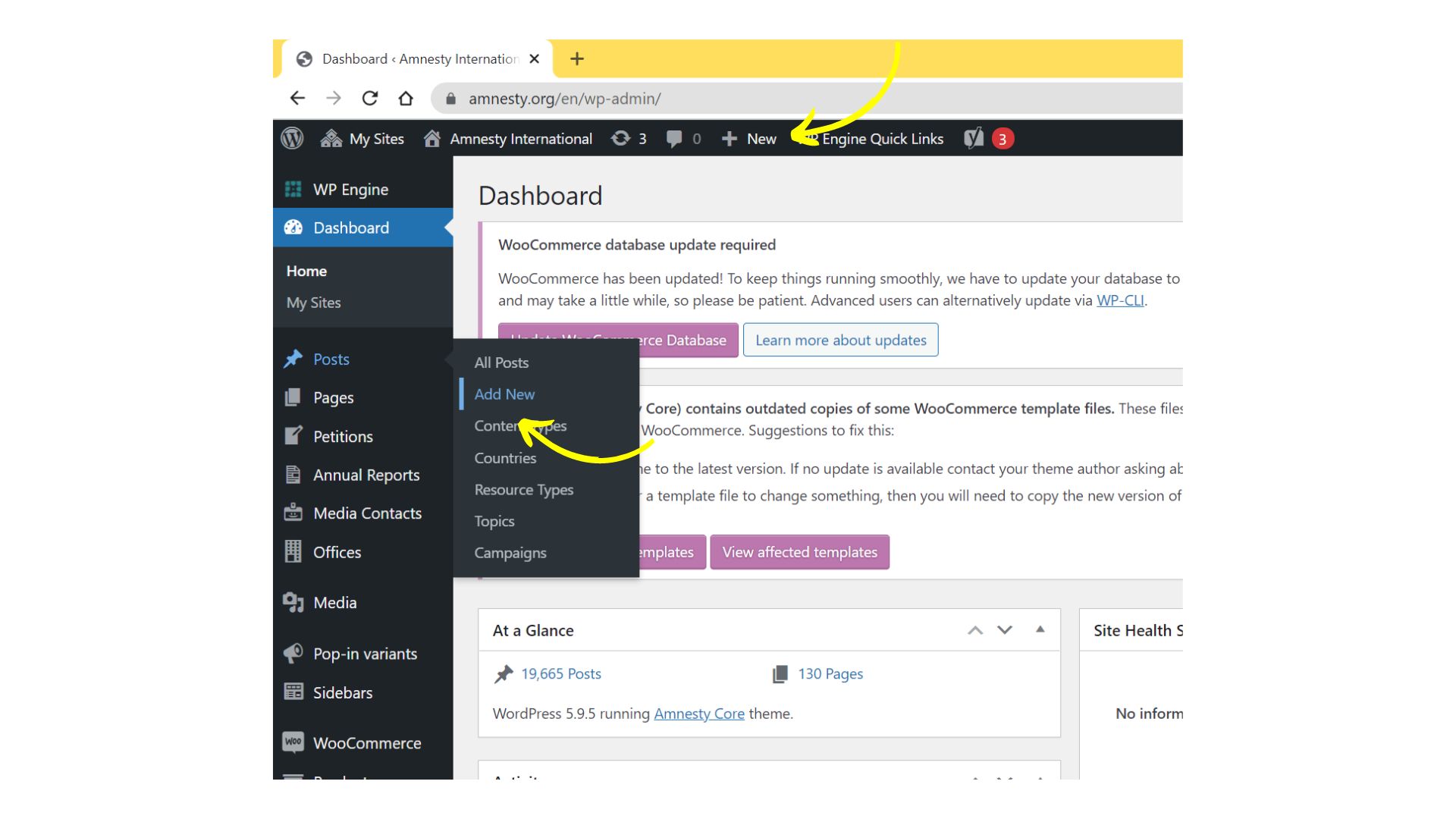Open WP Engine Quick Links menu
The width and height of the screenshot is (1456, 819).
871,139
